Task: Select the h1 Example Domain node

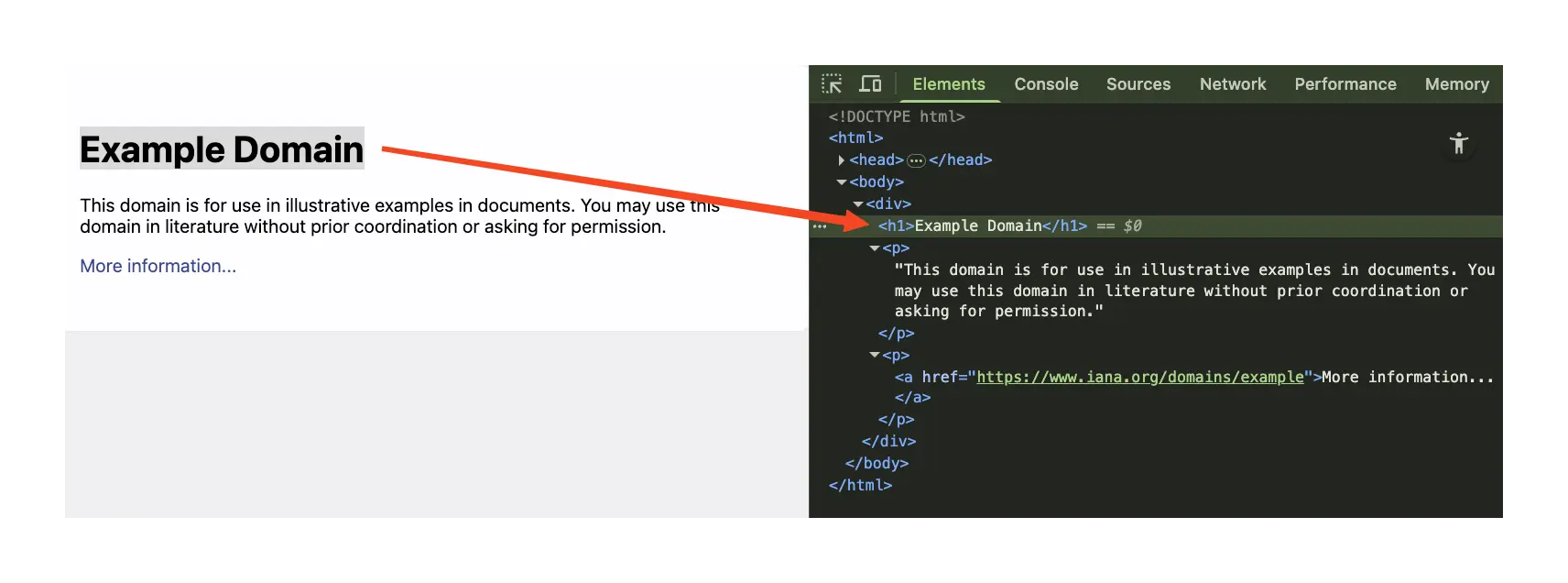Action: coord(983,226)
